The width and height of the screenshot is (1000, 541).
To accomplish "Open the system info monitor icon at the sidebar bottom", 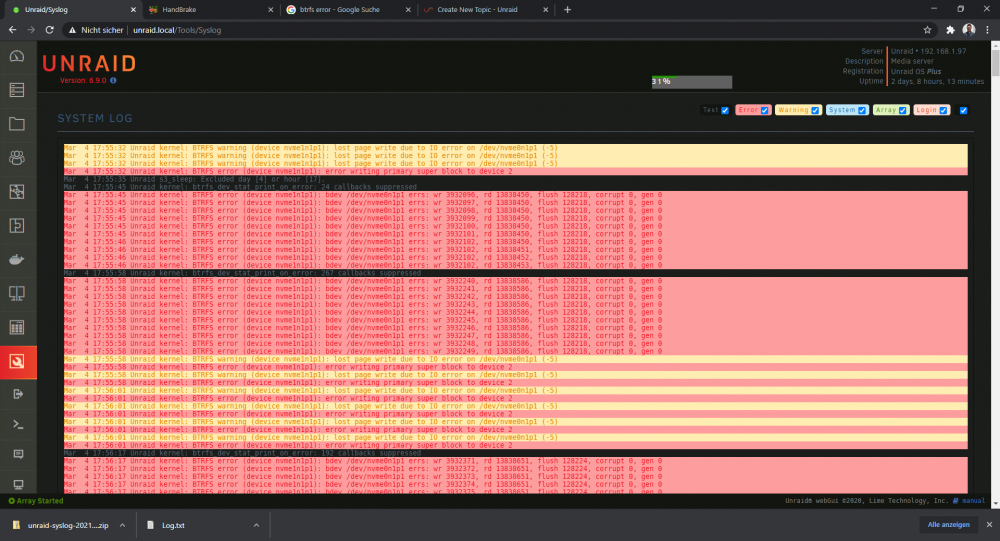I will point(18,484).
